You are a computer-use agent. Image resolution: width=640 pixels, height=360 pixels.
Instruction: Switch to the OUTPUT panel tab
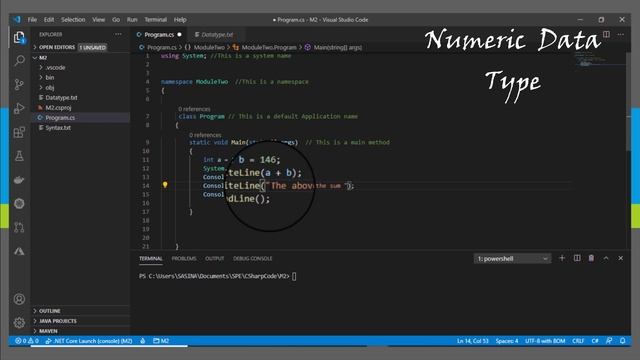coord(215,258)
